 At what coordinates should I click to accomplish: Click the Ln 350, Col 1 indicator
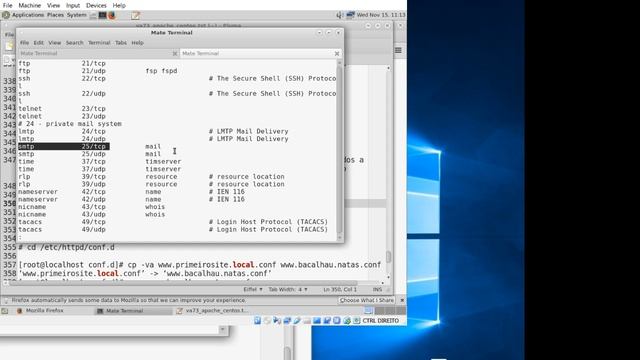pos(340,289)
